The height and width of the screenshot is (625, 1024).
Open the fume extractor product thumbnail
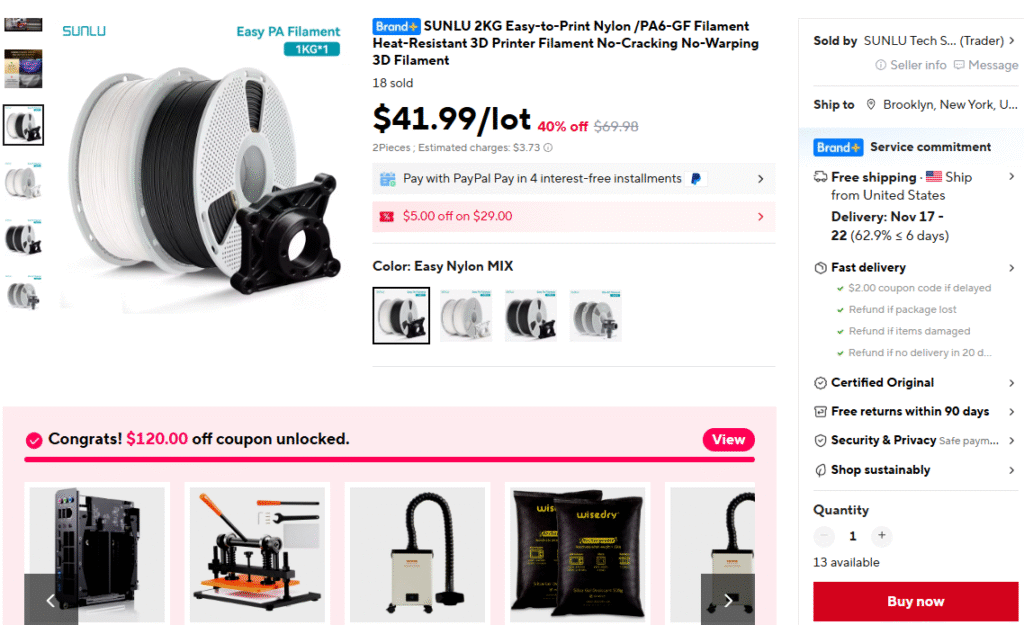(x=417, y=554)
